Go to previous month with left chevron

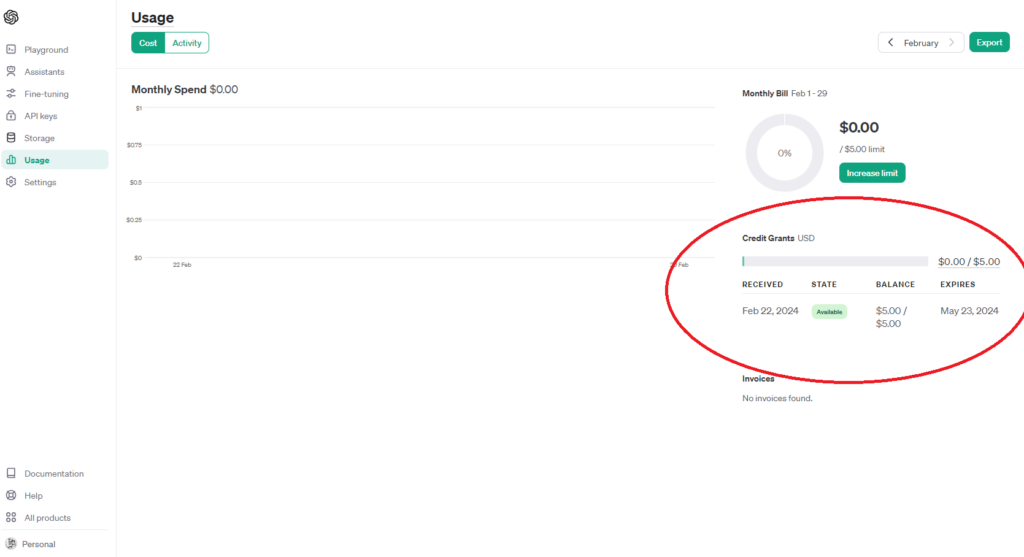point(890,42)
